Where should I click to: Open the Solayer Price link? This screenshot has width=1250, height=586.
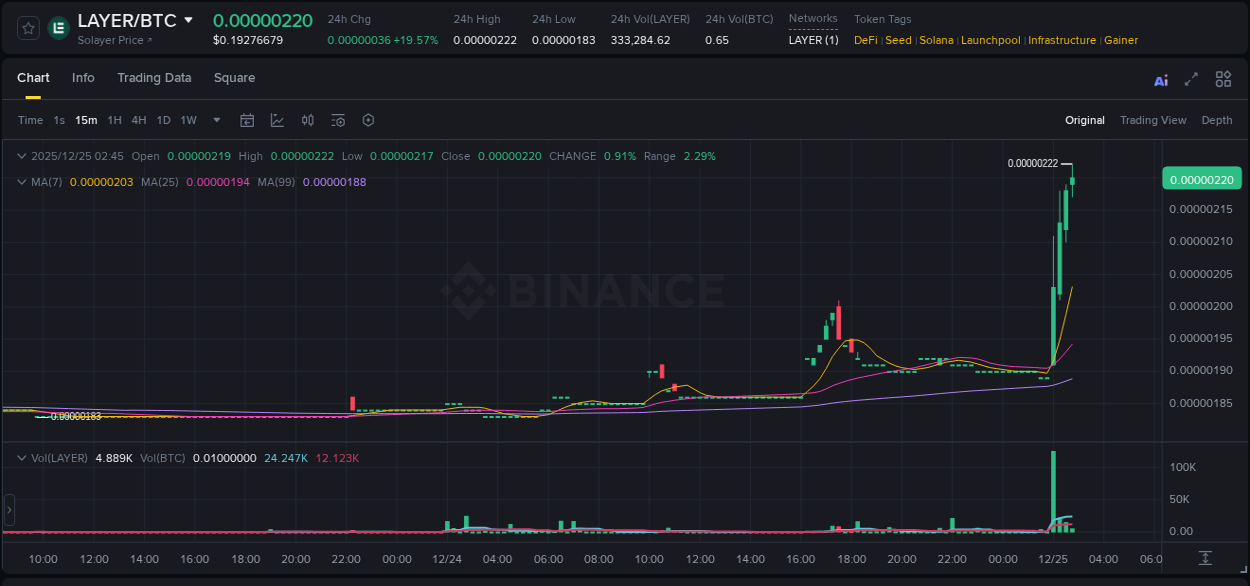[105, 41]
